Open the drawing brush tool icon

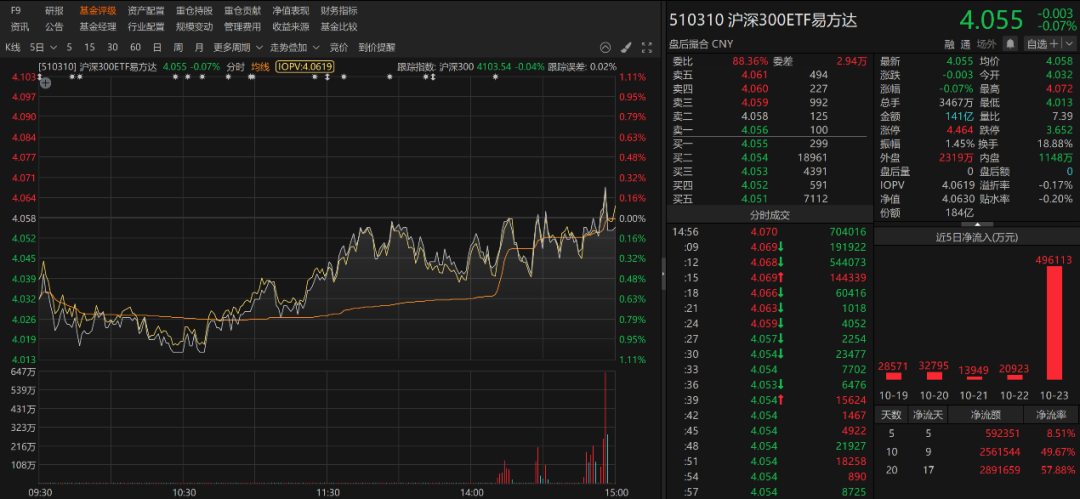626,48
